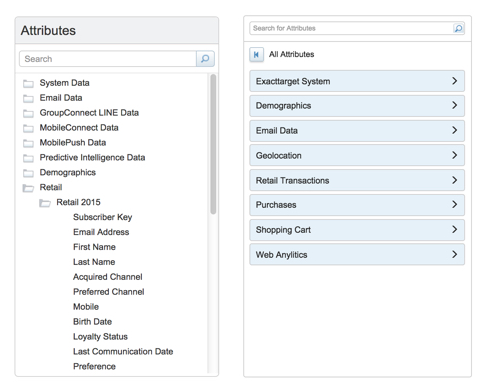This screenshot has width=486, height=390.
Task: Open the Retail Transactions category row
Action: tap(357, 180)
